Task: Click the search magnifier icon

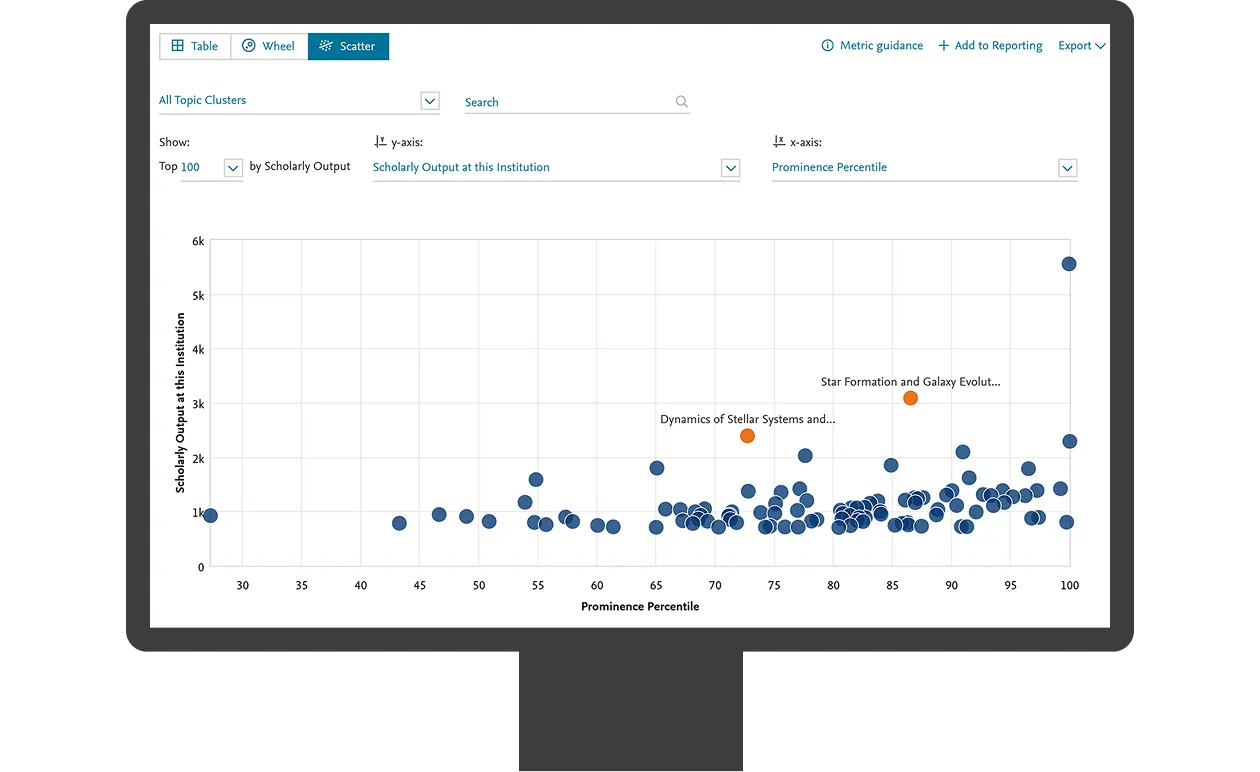Action: [x=681, y=101]
